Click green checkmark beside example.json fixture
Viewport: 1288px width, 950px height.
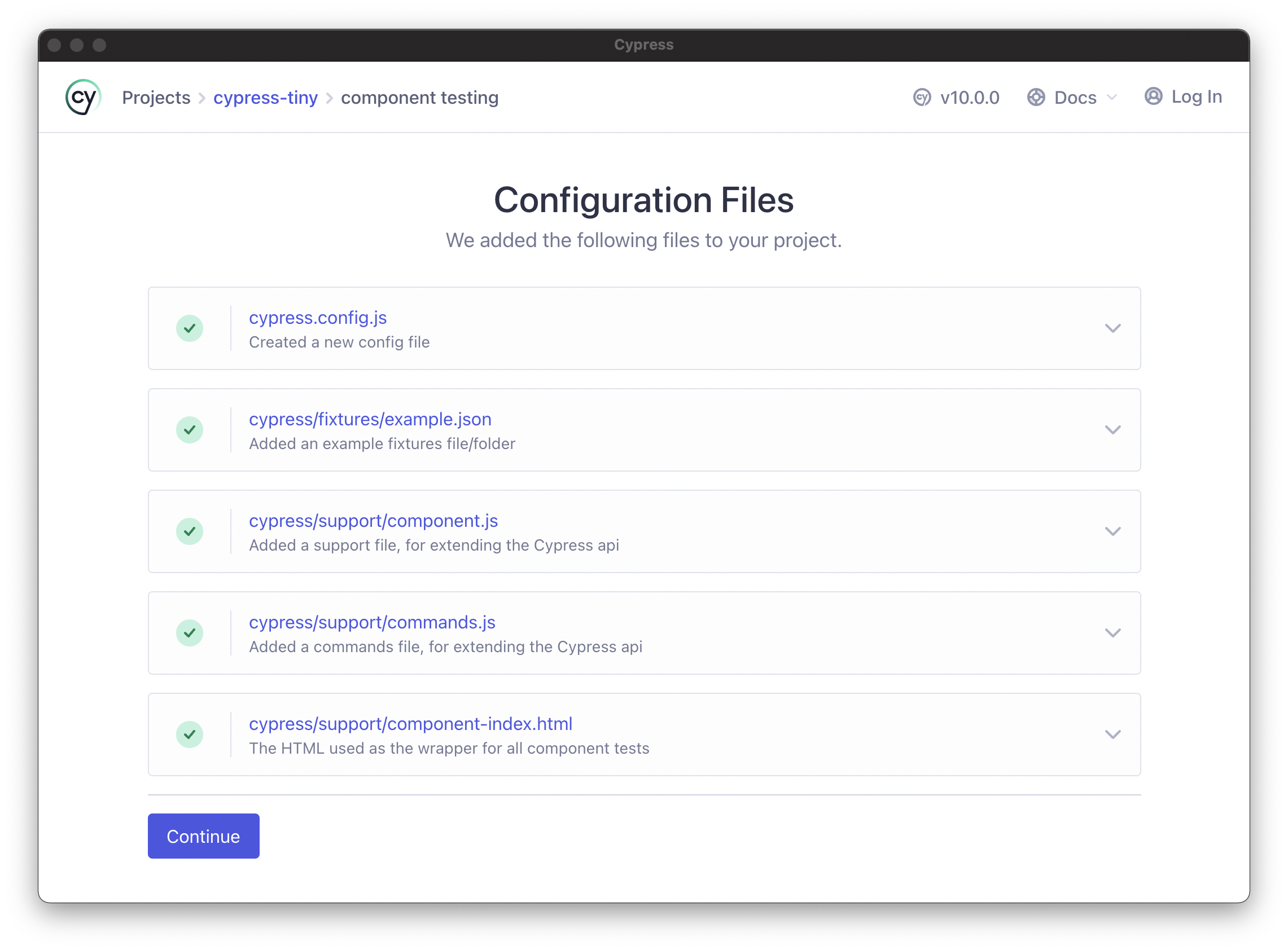[189, 430]
